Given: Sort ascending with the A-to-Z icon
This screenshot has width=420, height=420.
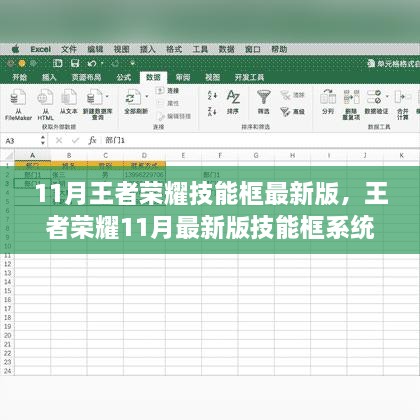Looking at the screenshot, I should (212, 95).
